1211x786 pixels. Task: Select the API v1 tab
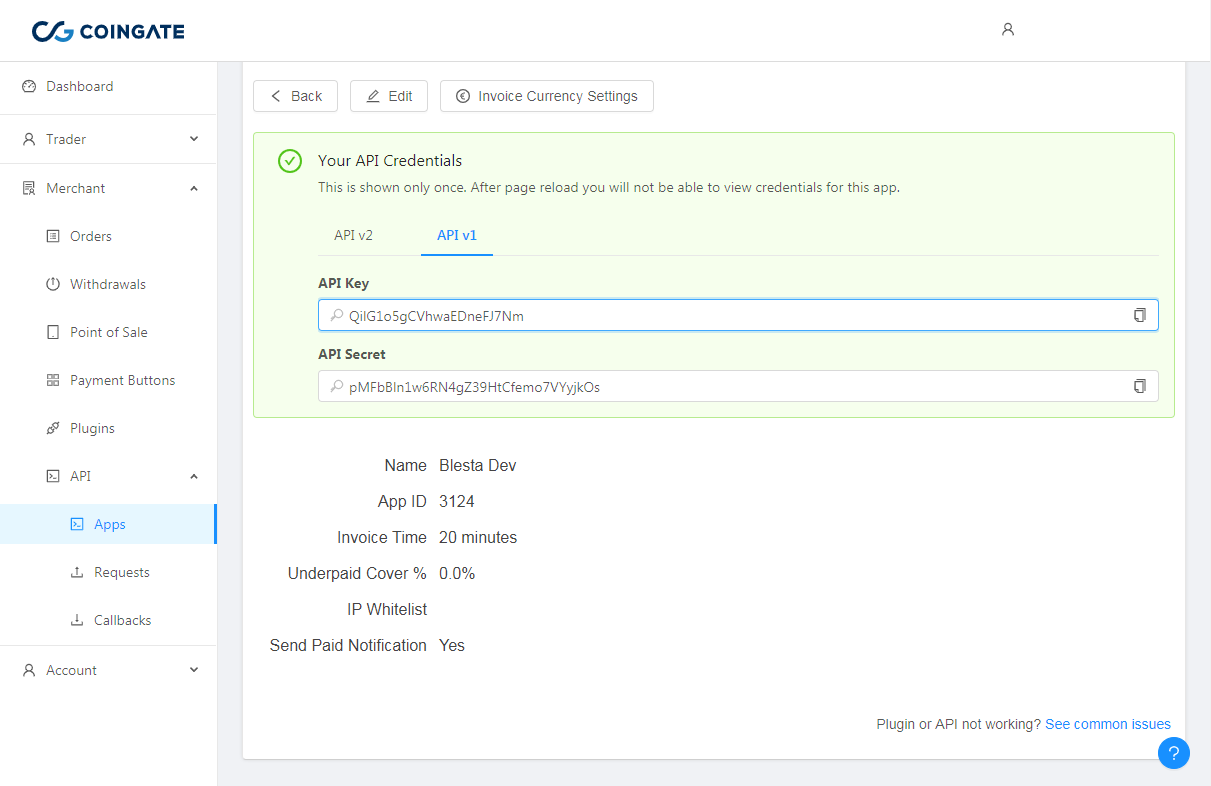pyautogui.click(x=456, y=235)
